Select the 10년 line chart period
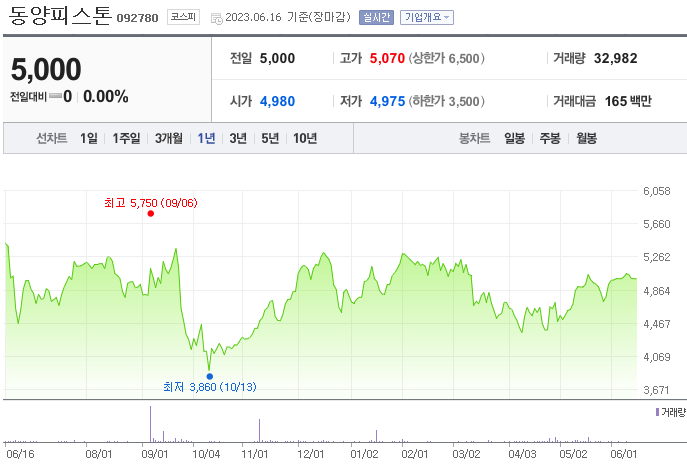The image size is (687, 473). tap(305, 138)
